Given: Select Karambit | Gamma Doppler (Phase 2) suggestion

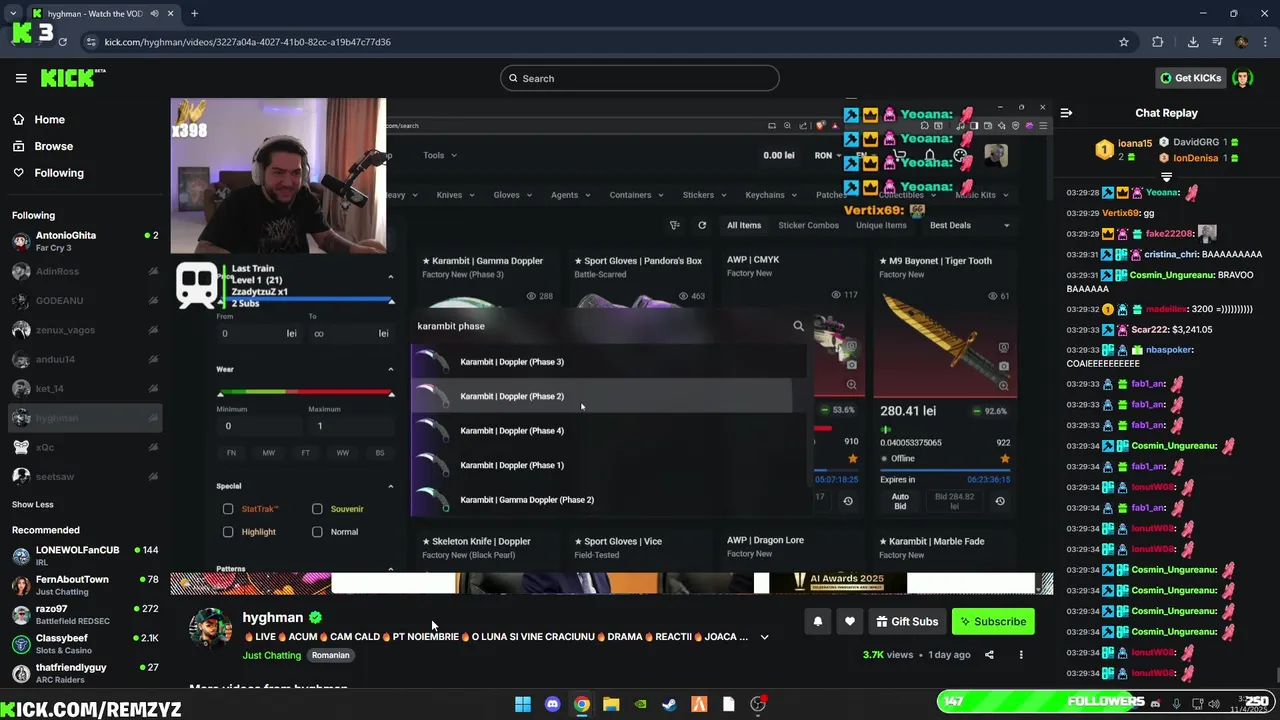Looking at the screenshot, I should (x=609, y=500).
